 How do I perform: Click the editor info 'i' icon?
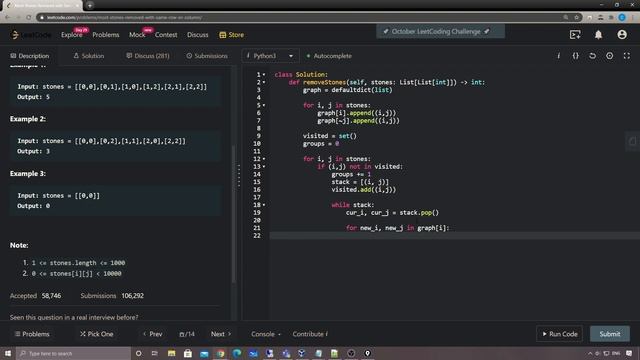558,56
